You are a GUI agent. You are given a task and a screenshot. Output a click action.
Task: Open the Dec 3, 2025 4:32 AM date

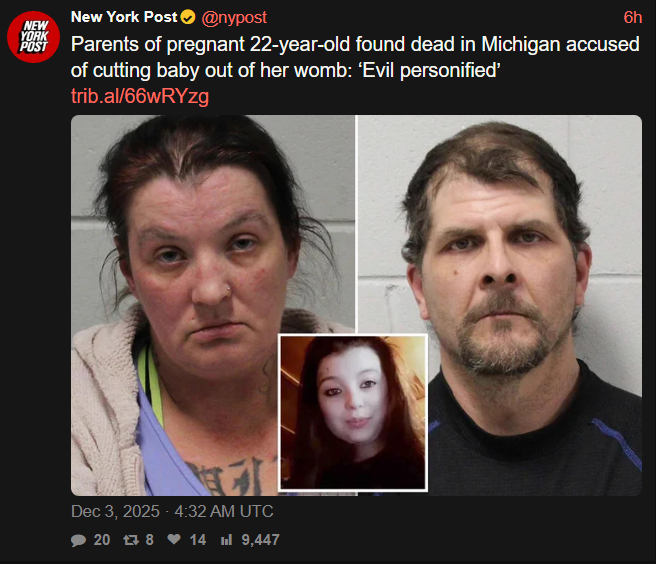[x=172, y=511]
